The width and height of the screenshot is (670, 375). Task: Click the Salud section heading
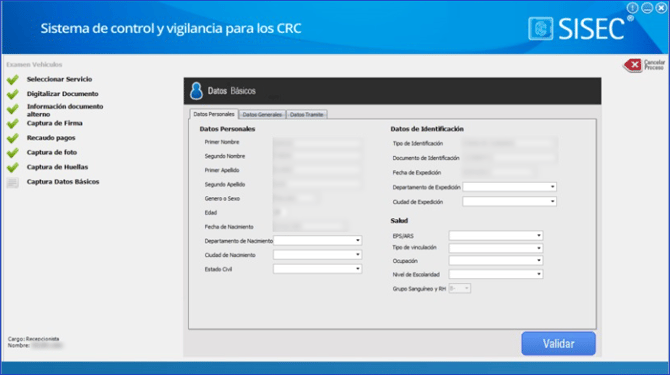point(399,220)
